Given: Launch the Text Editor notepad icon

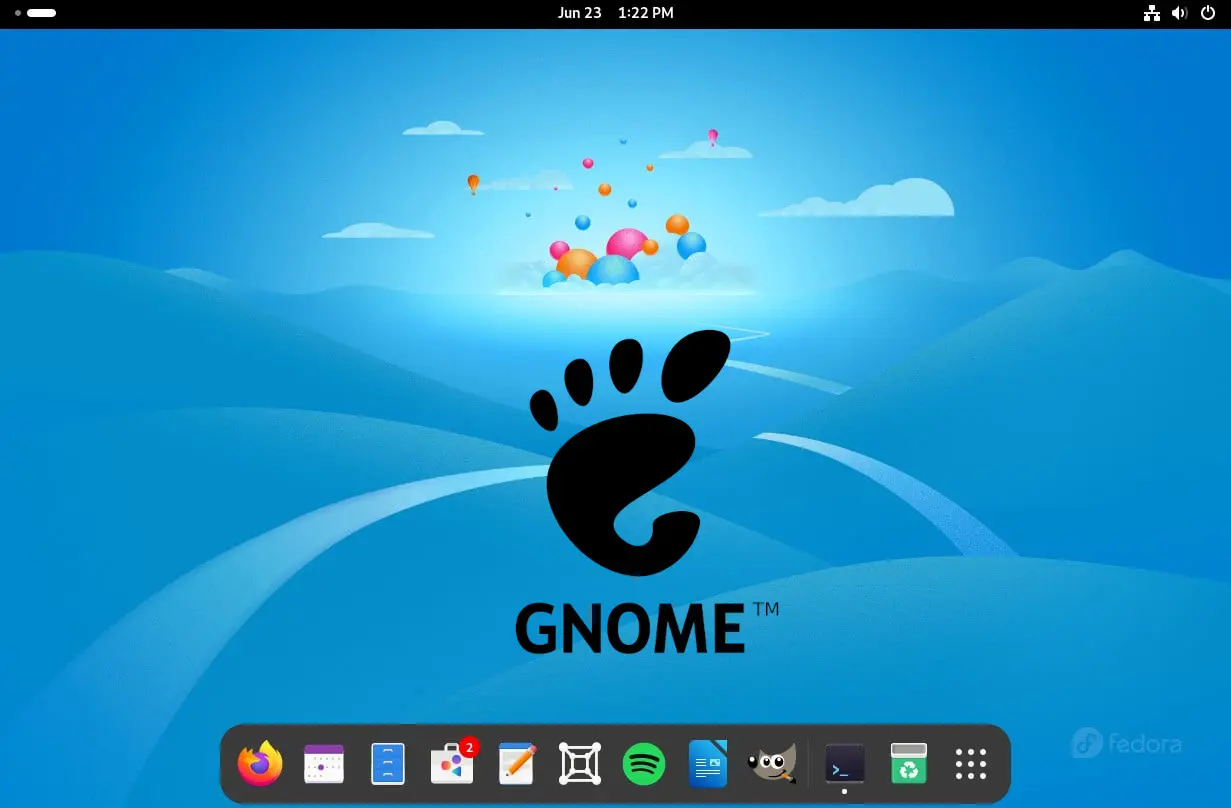Looking at the screenshot, I should point(518,764).
